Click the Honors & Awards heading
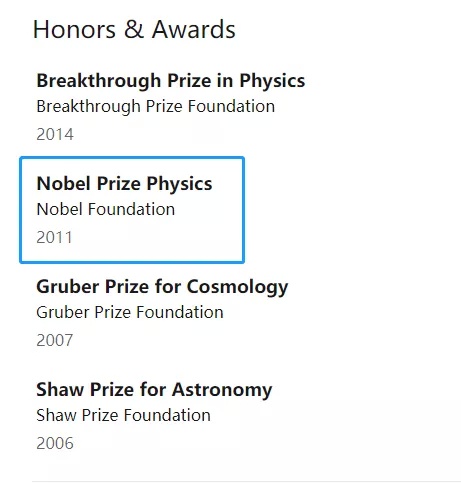This screenshot has height=484, width=461. coord(134,29)
